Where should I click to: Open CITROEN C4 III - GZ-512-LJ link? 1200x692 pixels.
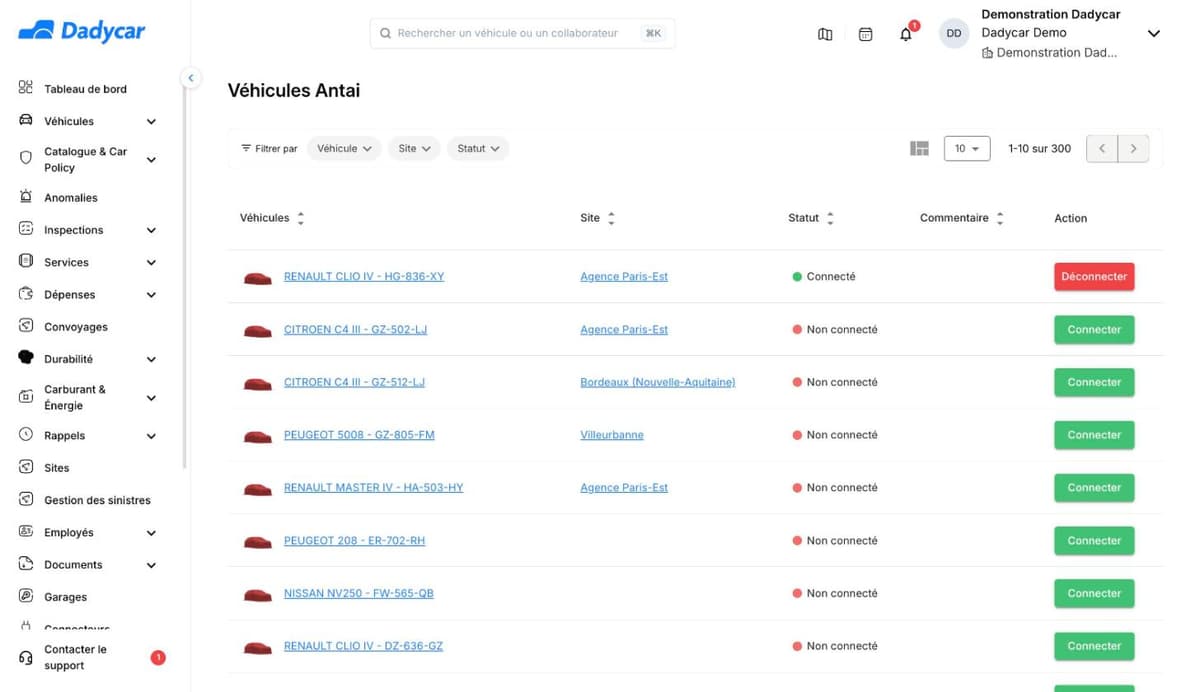point(354,382)
